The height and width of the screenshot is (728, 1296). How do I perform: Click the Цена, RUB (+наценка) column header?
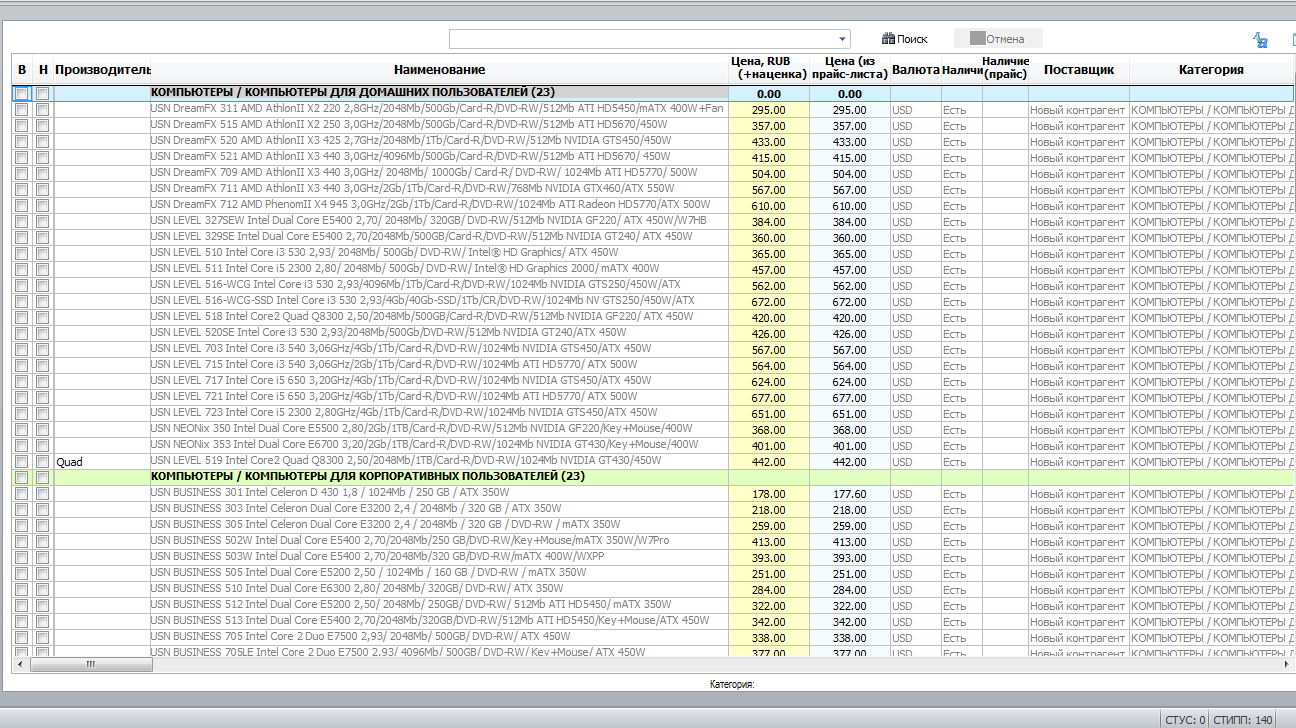coord(769,69)
